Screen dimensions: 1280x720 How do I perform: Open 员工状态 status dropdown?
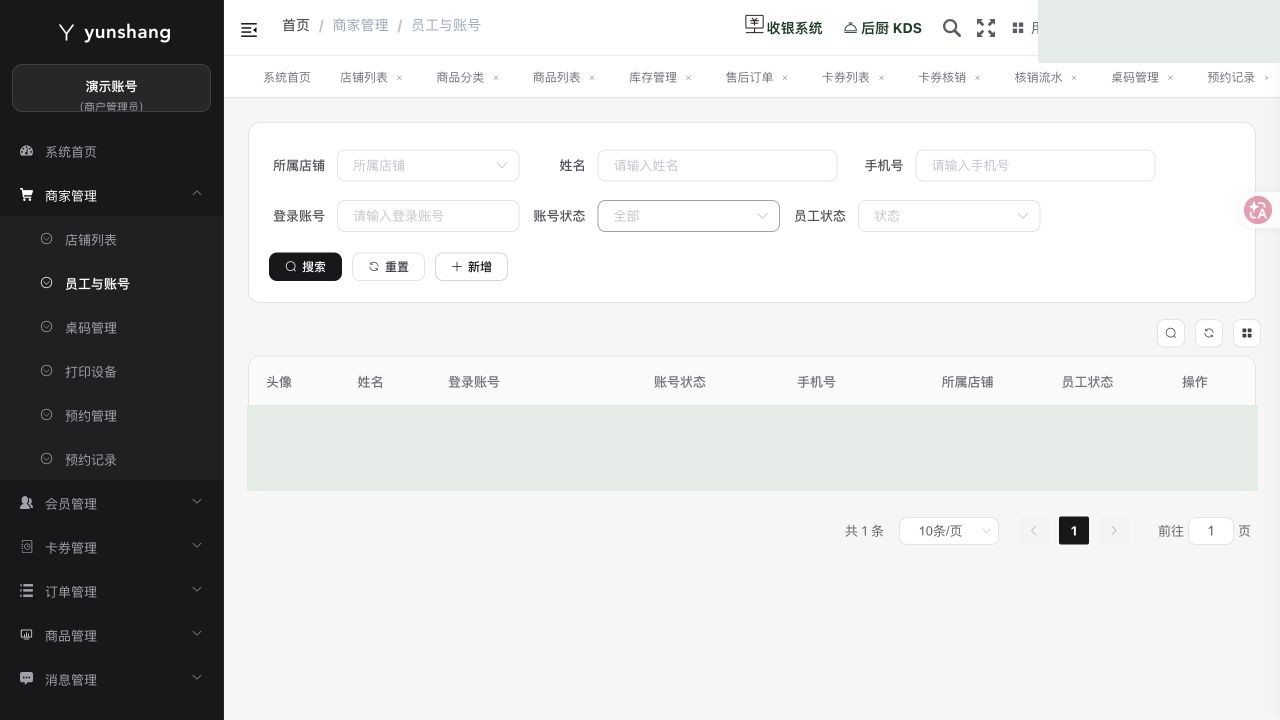949,216
